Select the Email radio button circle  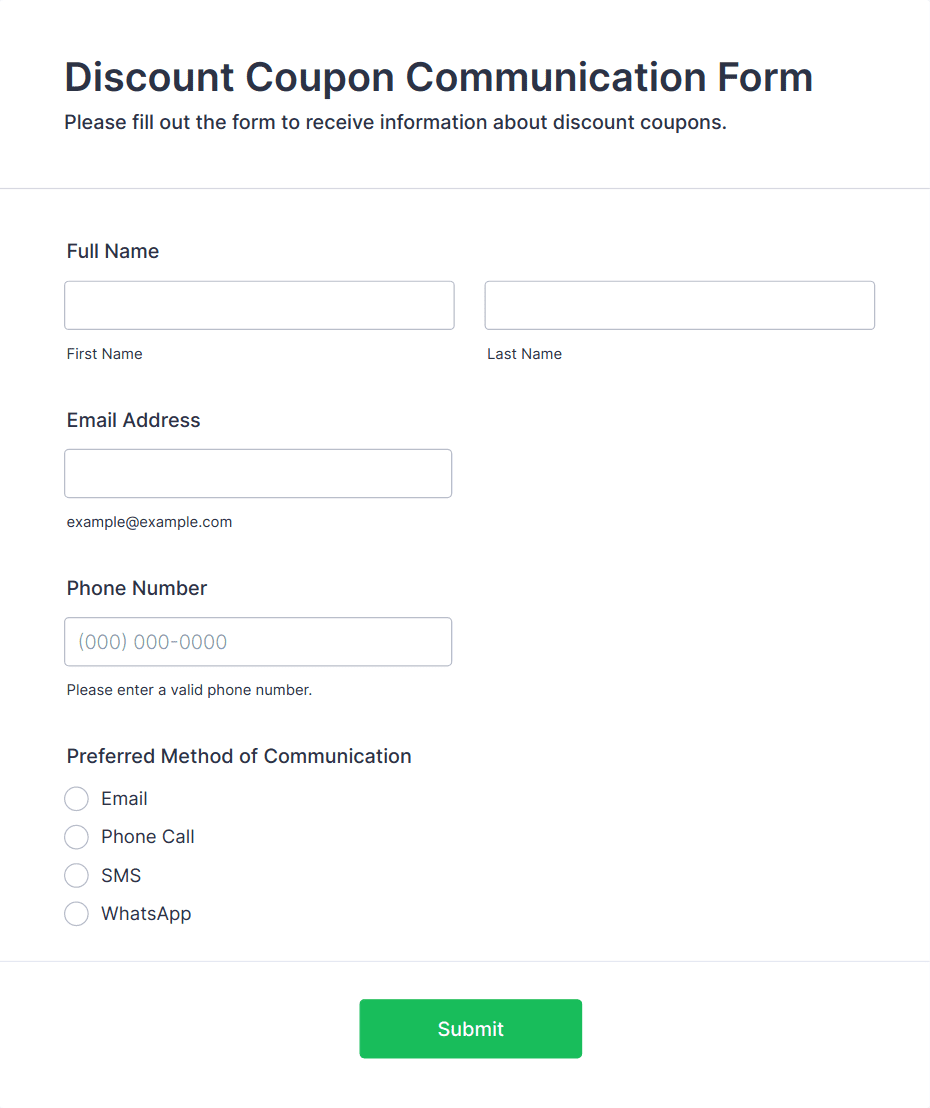(x=77, y=799)
